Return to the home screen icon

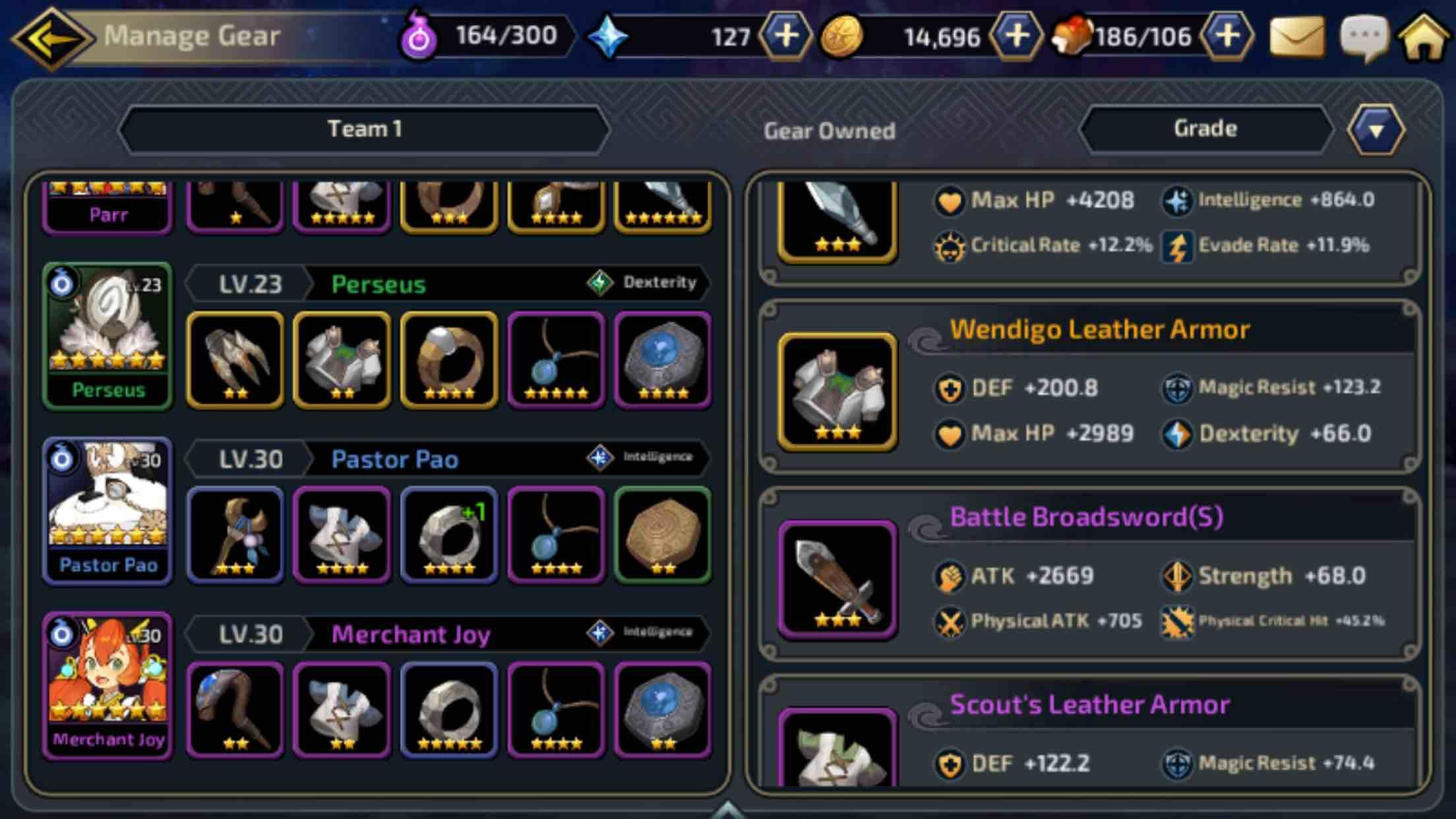(x=1424, y=36)
